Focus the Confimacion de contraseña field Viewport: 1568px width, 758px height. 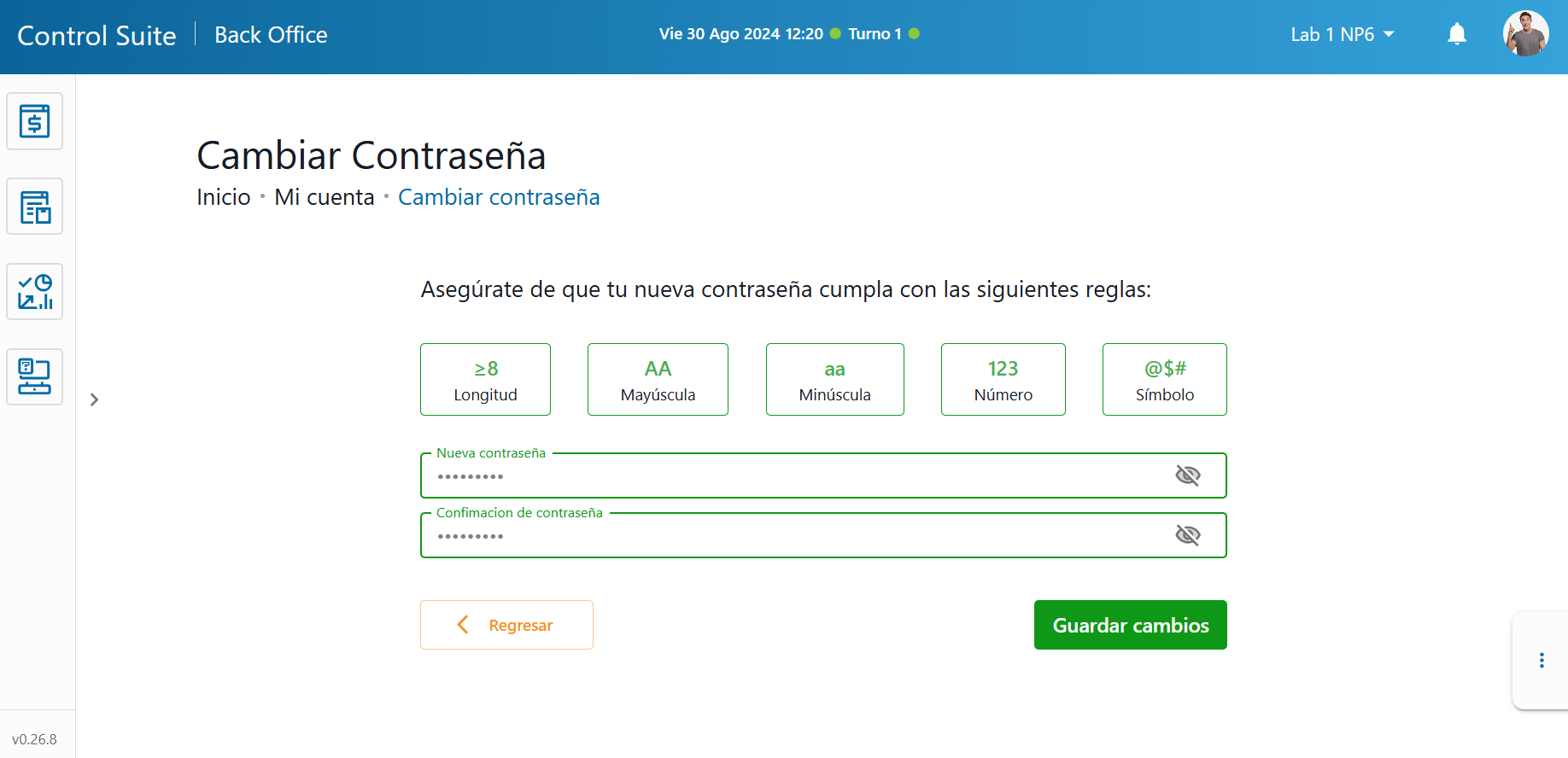pyautogui.click(x=794, y=536)
